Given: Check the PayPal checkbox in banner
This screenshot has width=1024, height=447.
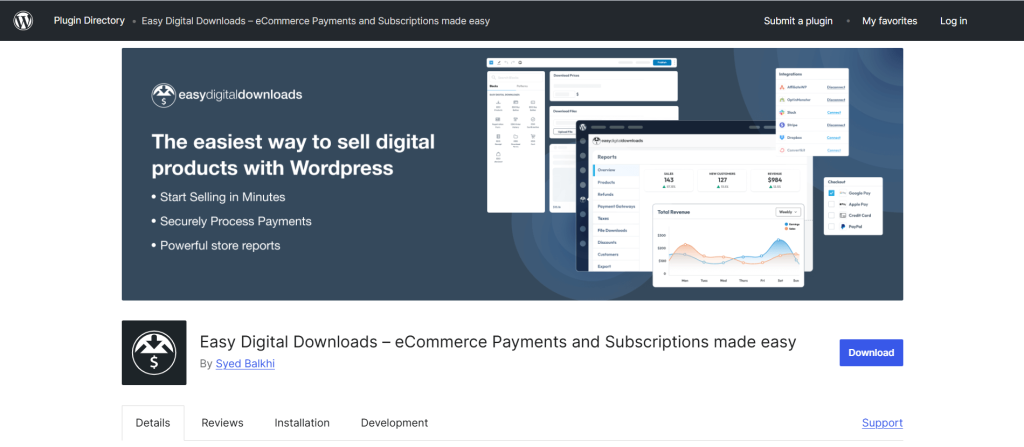Looking at the screenshot, I should 831,226.
